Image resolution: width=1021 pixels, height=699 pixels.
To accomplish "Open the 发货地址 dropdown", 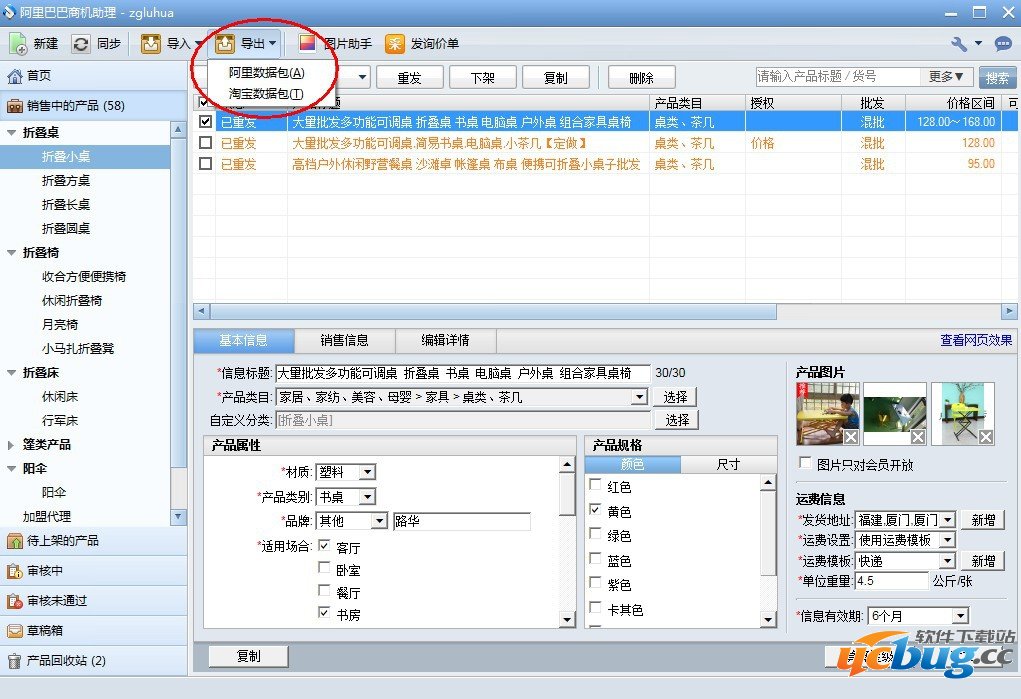I will pos(948,520).
